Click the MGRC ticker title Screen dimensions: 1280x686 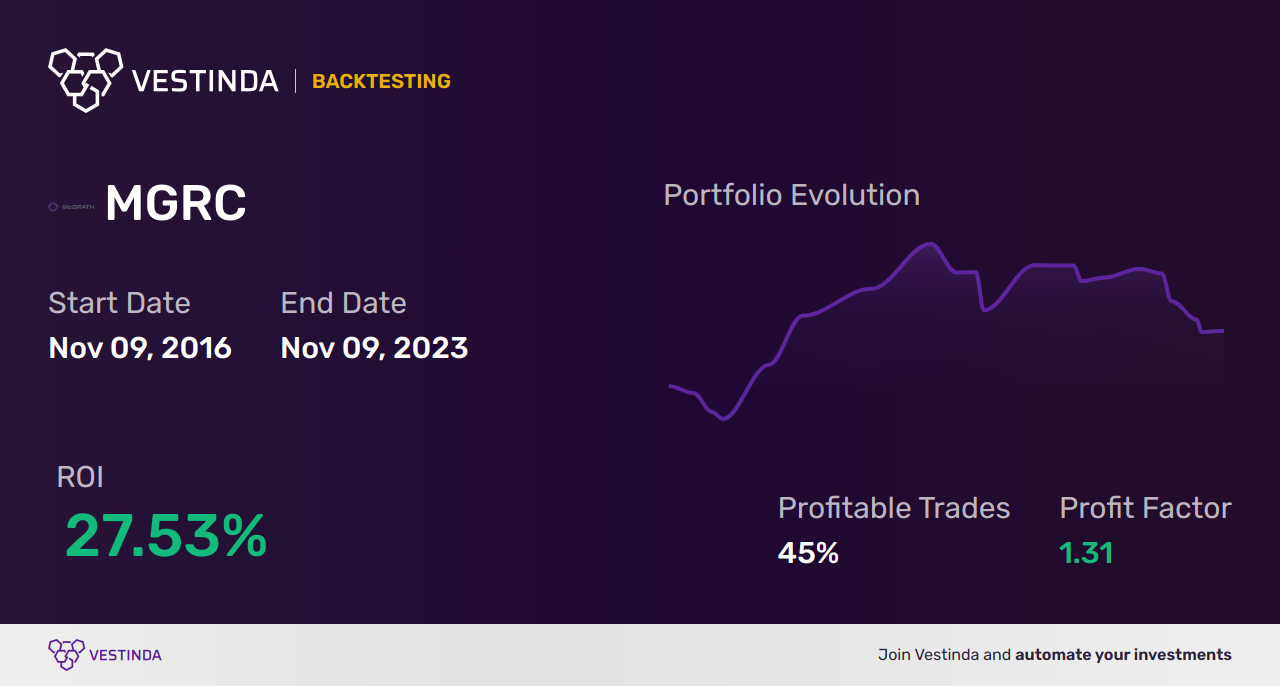tap(175, 204)
